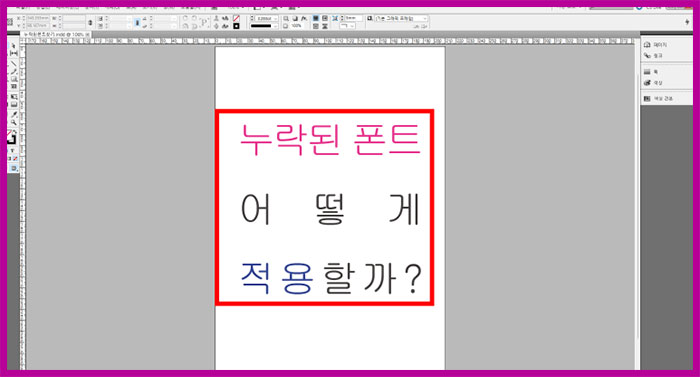Click the Y position field

[x=38, y=25]
